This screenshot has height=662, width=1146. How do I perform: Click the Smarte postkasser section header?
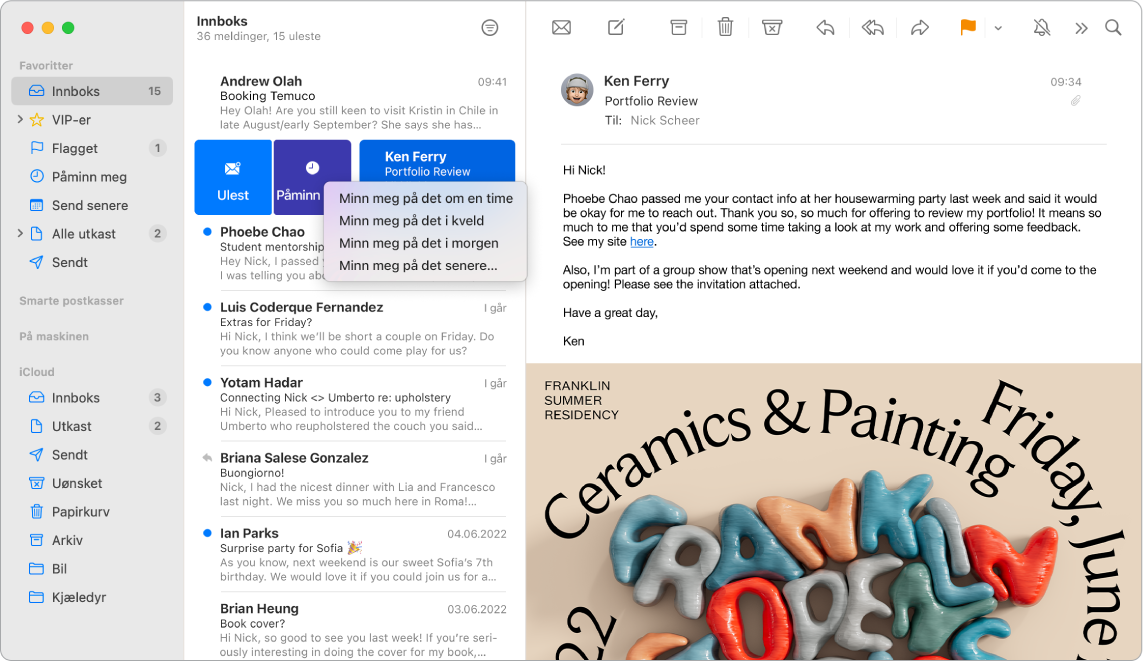click(x=72, y=301)
